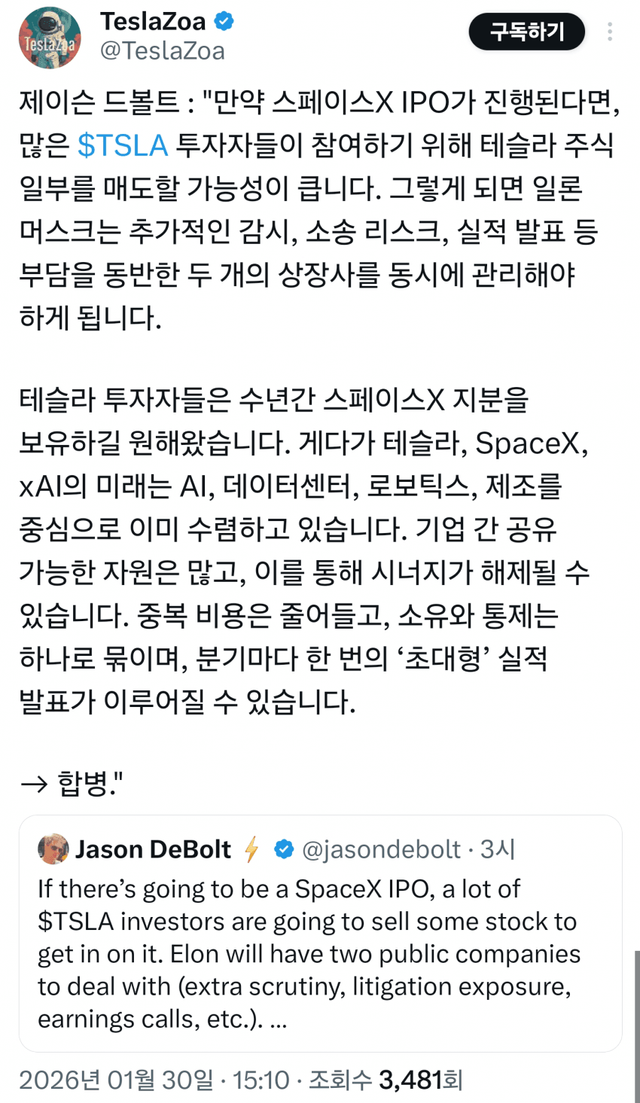Open the @TeslaZoa handle link
The height and width of the screenshot is (1103, 640).
tap(162, 51)
